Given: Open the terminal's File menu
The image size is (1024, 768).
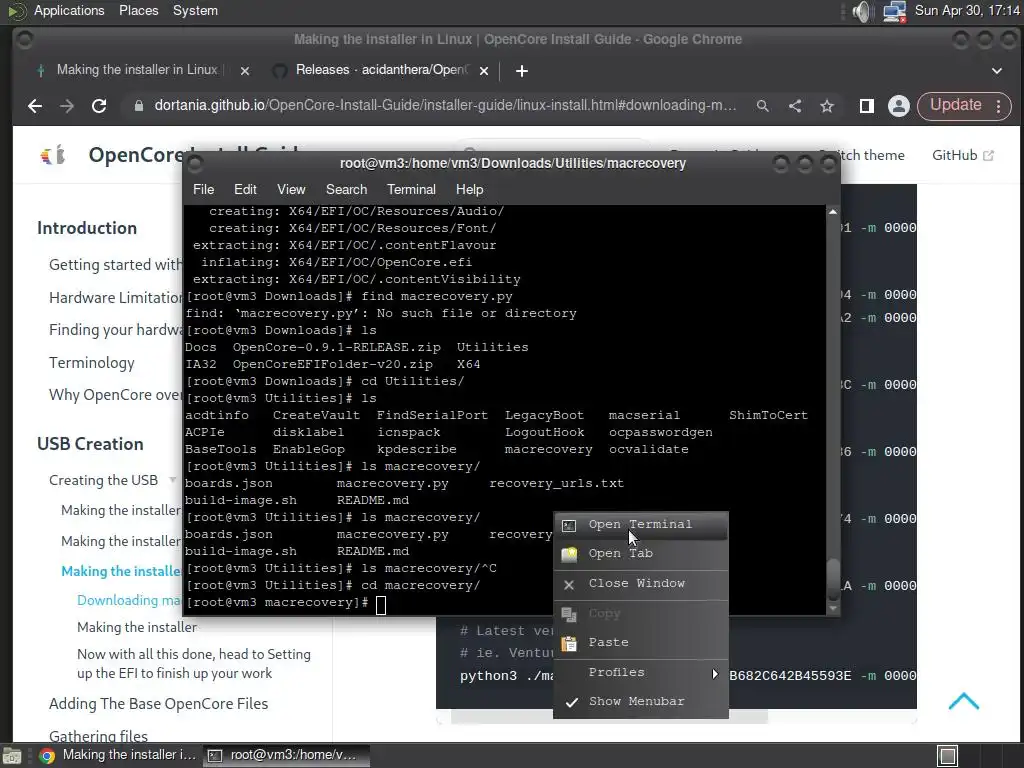Looking at the screenshot, I should point(203,189).
